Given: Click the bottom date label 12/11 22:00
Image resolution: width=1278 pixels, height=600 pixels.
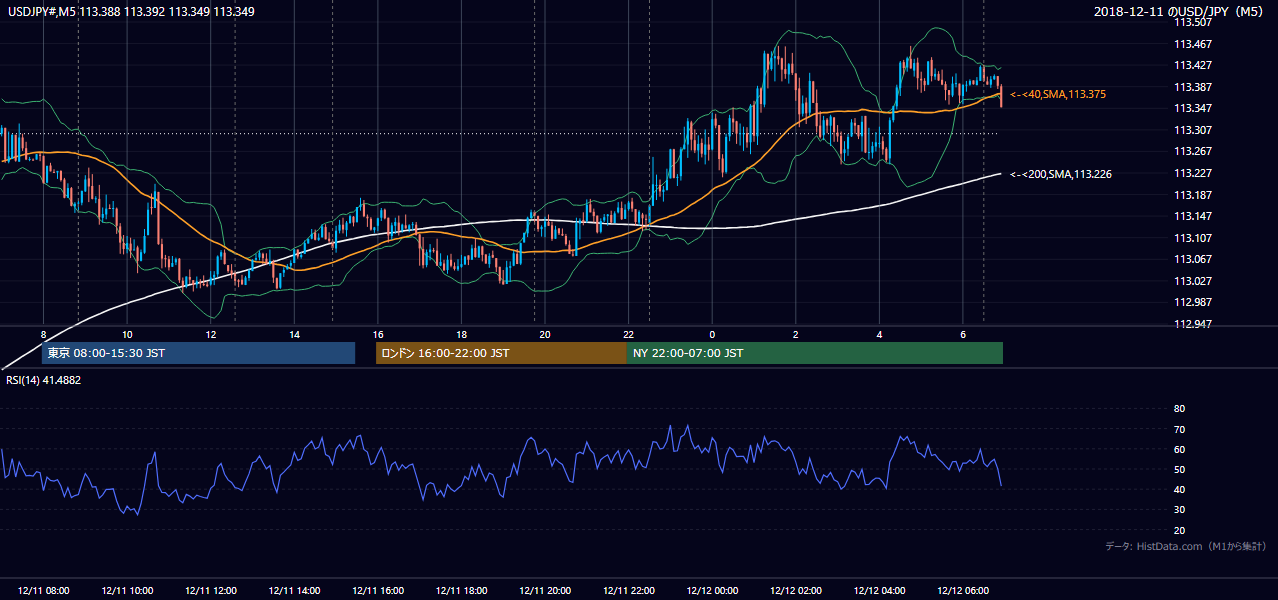Looking at the screenshot, I should pos(628,591).
